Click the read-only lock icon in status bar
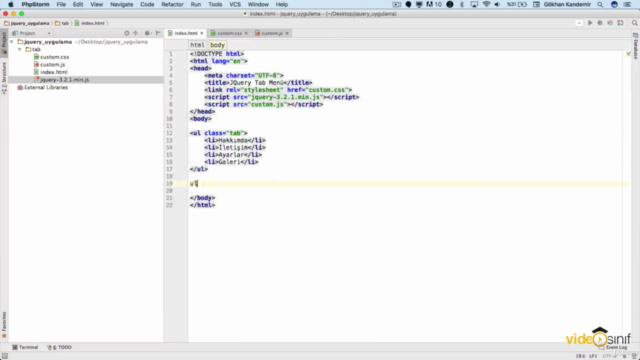The height and width of the screenshot is (360, 640). (625, 356)
